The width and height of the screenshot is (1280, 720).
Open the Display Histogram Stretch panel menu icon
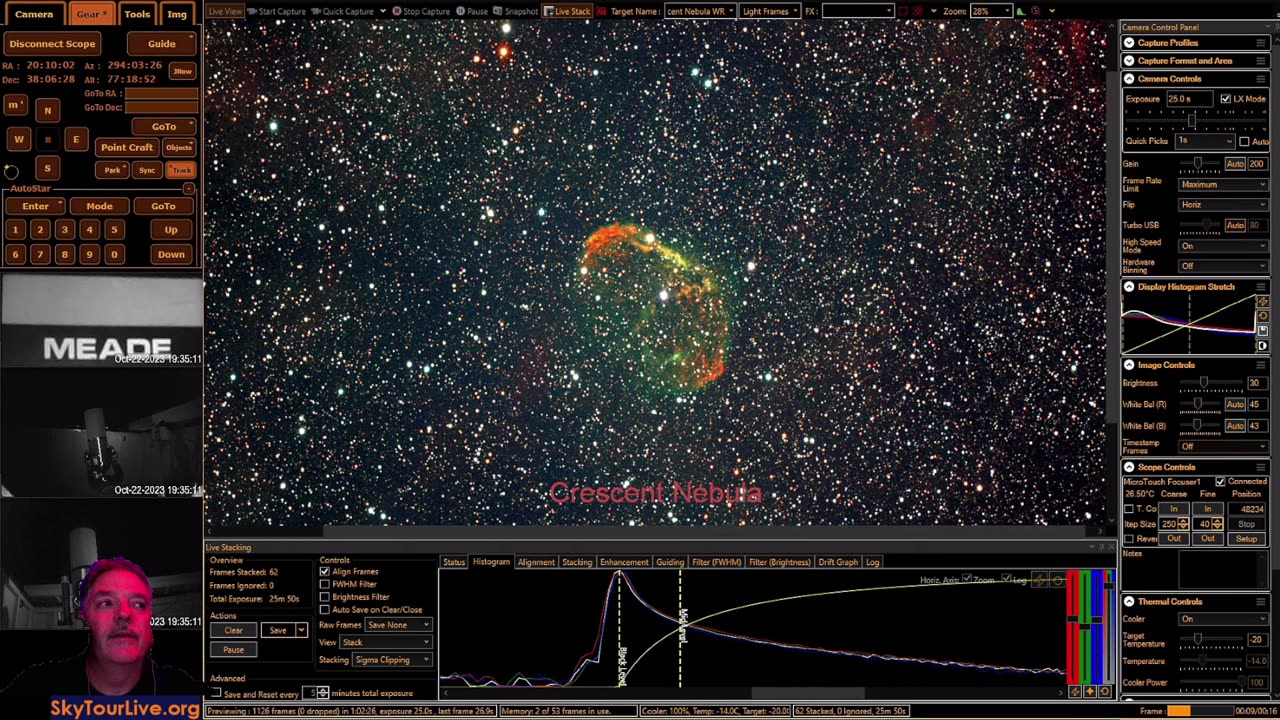[x=1262, y=287]
